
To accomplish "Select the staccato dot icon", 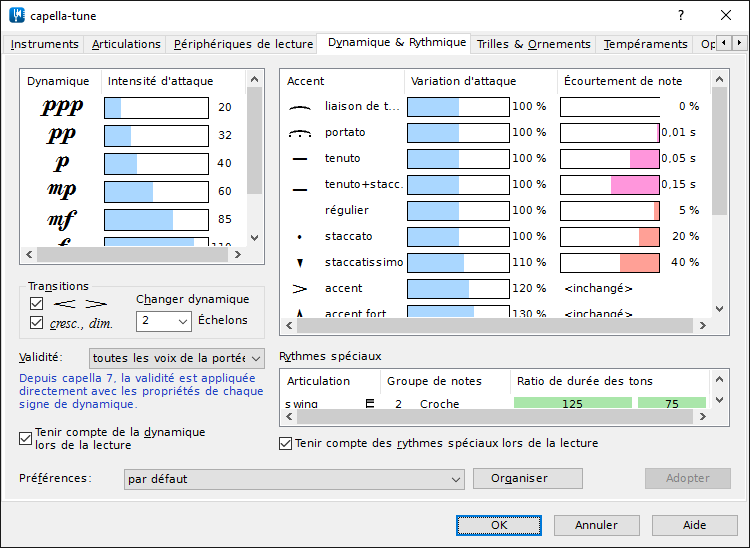I will click(300, 237).
